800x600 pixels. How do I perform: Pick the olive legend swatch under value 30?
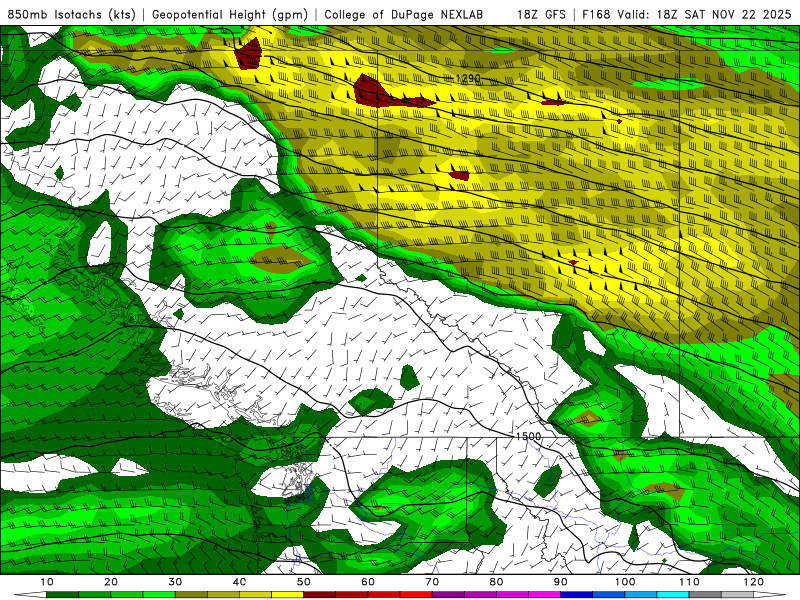pos(191,595)
